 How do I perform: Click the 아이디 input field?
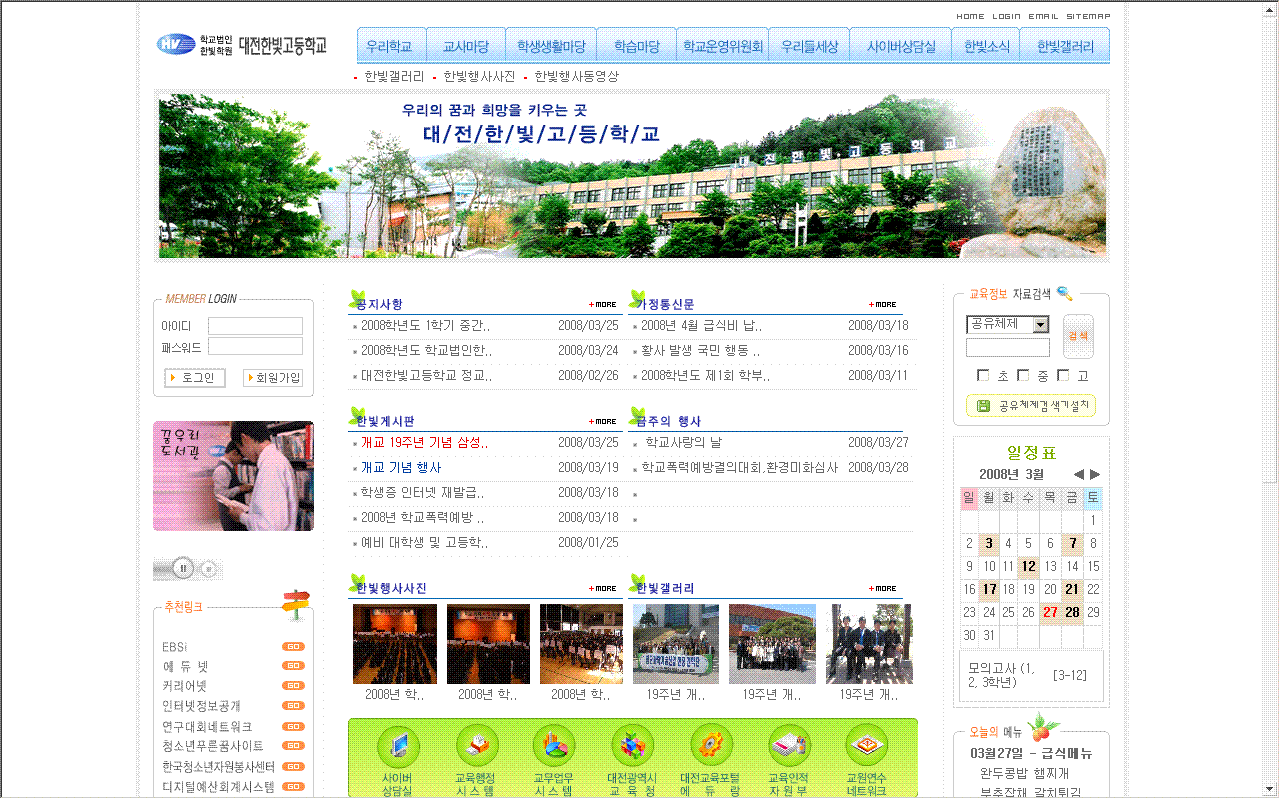coord(255,326)
